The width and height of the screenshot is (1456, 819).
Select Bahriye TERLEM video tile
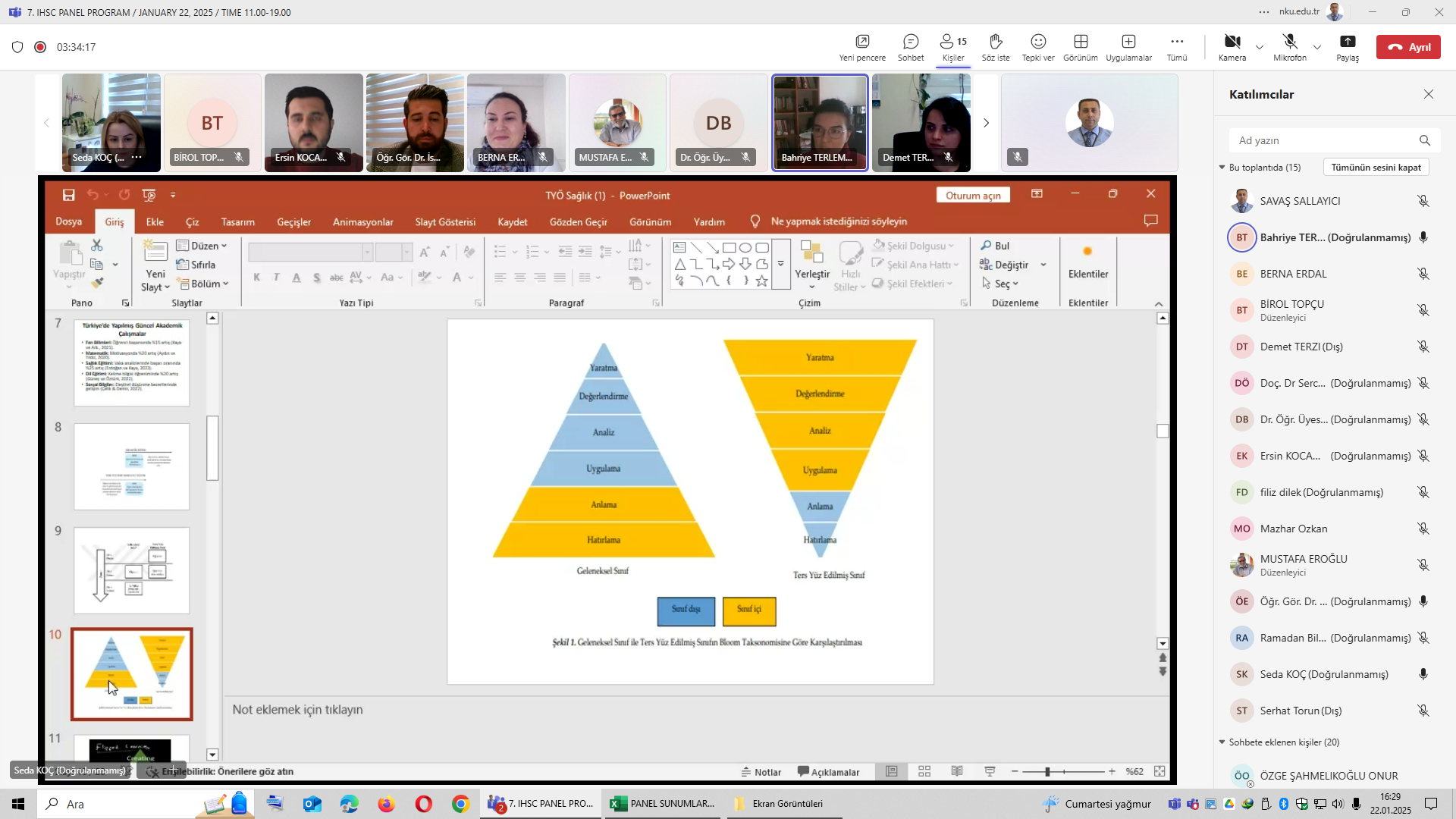tap(820, 123)
